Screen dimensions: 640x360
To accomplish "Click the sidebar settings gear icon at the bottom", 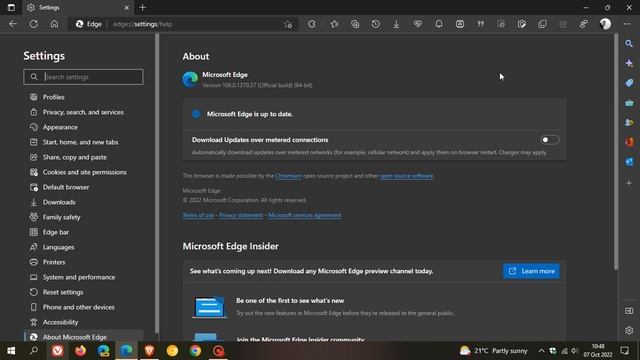I will pos(629,330).
